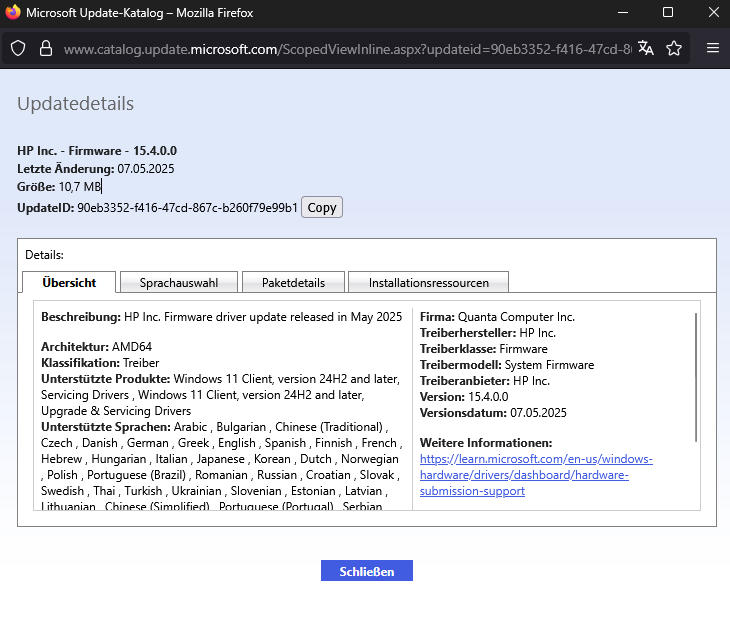Click the Schließen button

point(367,571)
